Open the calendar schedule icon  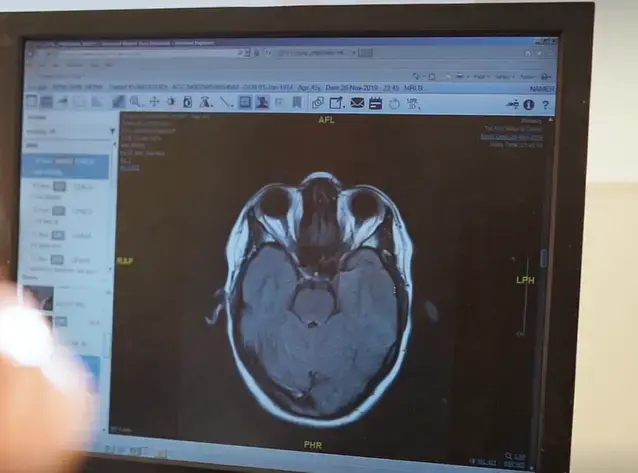[x=376, y=103]
